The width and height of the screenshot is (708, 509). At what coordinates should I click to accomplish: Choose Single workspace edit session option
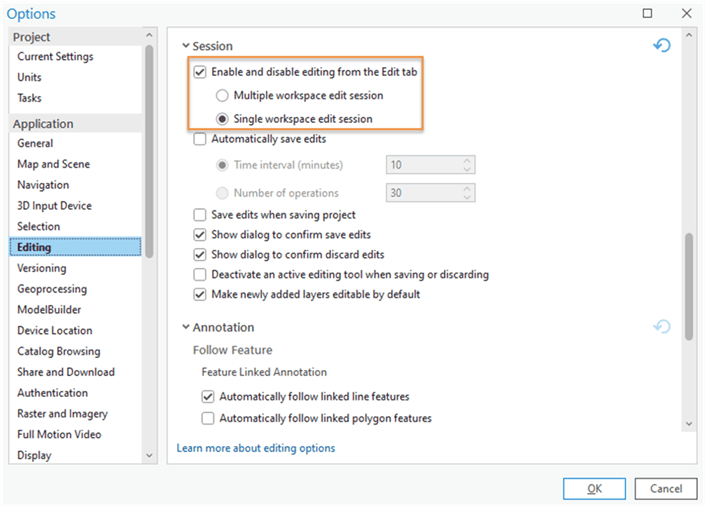point(223,119)
